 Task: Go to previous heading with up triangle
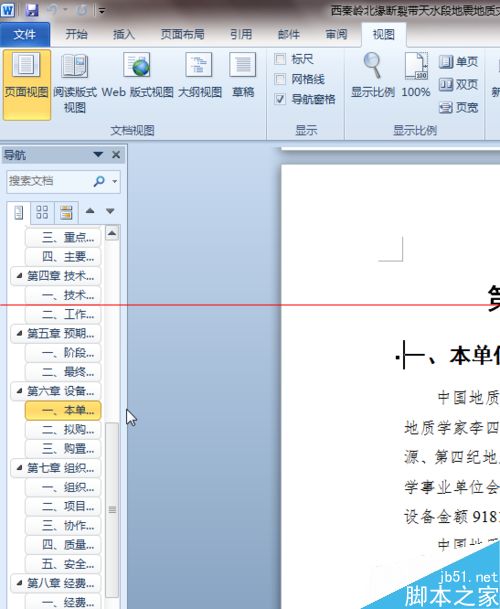pos(90,211)
